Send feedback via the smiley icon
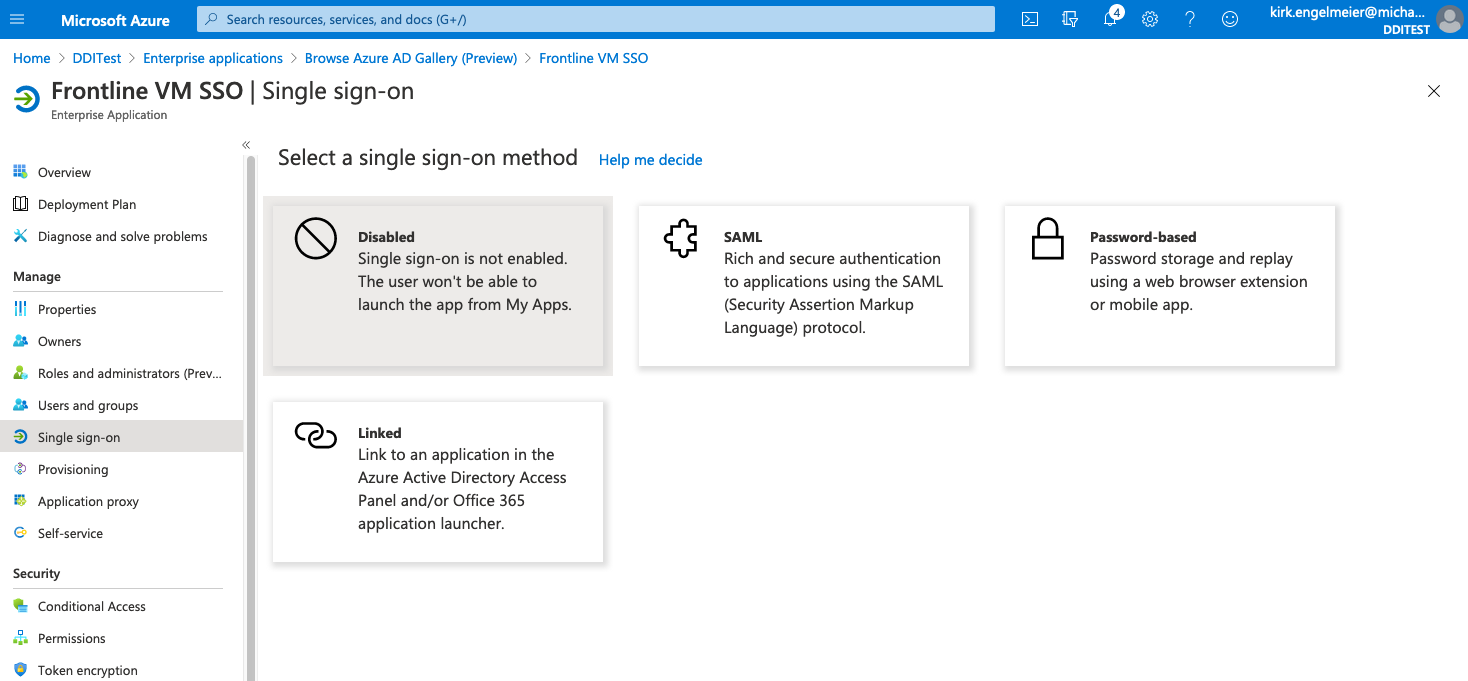 tap(1229, 19)
